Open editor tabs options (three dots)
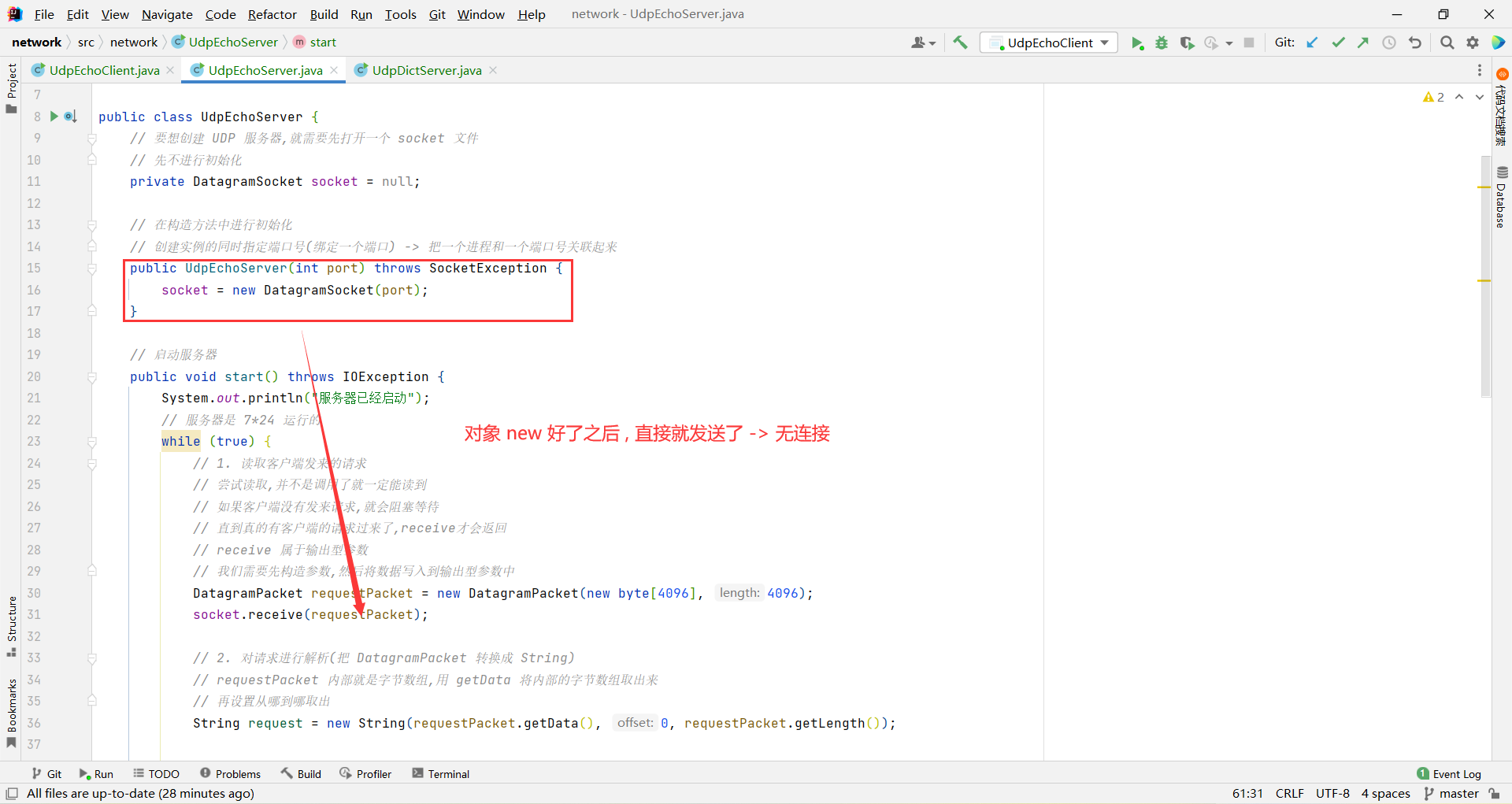1512x804 pixels. point(1480,70)
